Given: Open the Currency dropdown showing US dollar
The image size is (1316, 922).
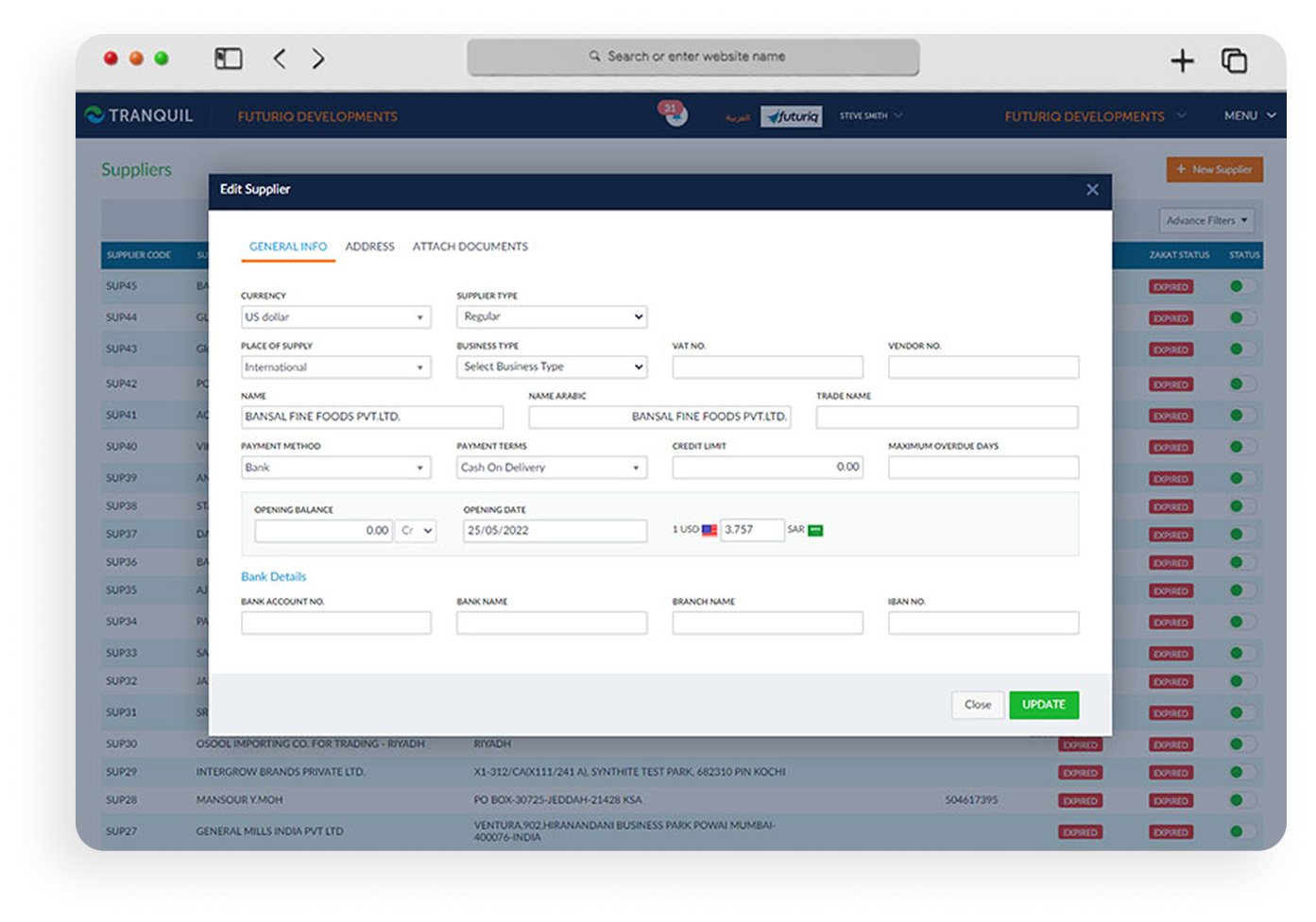Looking at the screenshot, I should tap(335, 317).
